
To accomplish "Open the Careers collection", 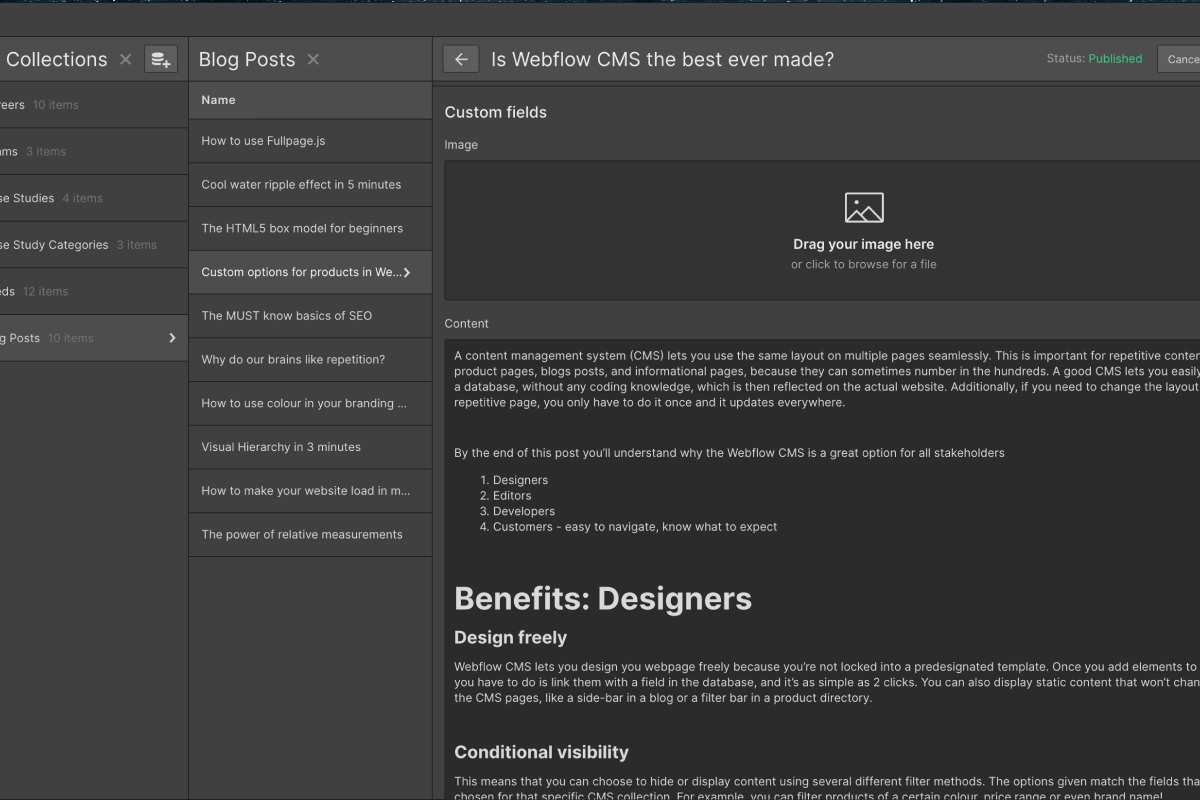I will click(x=94, y=105).
